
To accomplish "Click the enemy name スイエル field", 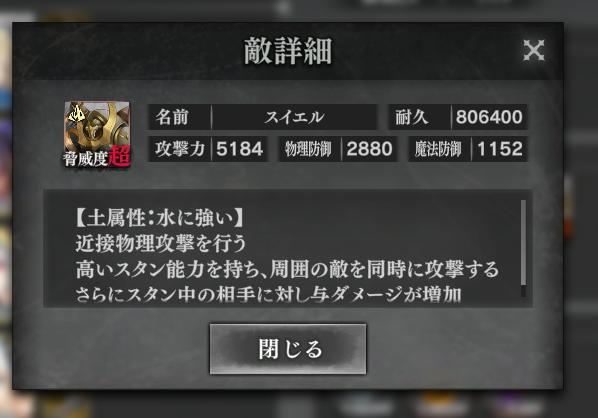I will [x=294, y=117].
